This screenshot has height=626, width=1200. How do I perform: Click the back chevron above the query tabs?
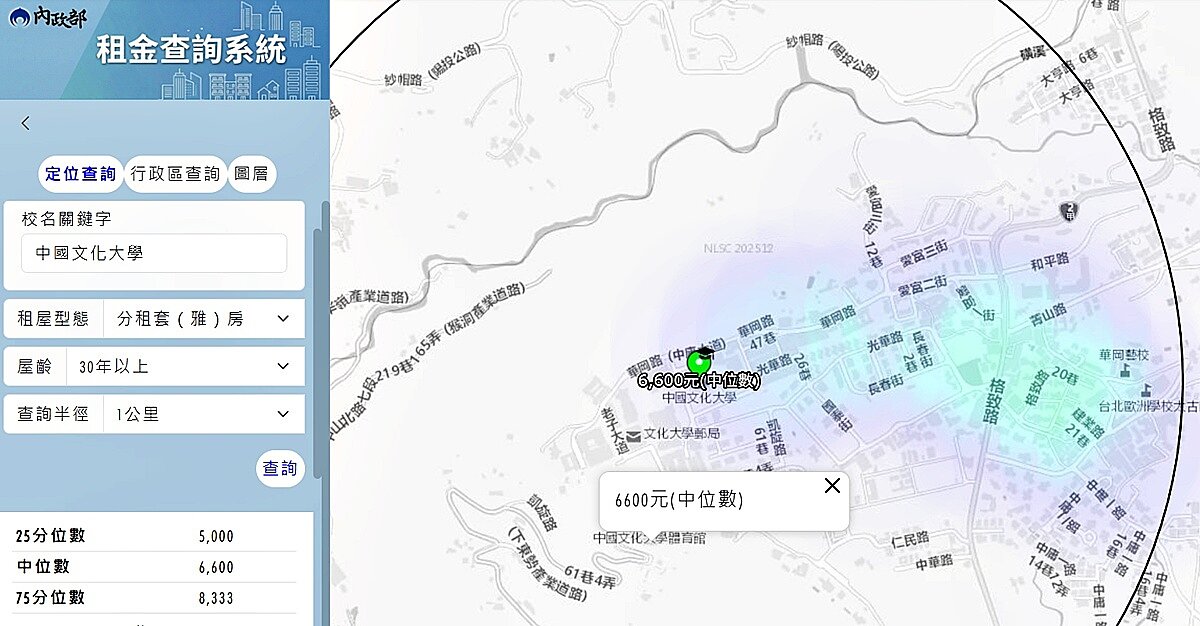[24, 123]
